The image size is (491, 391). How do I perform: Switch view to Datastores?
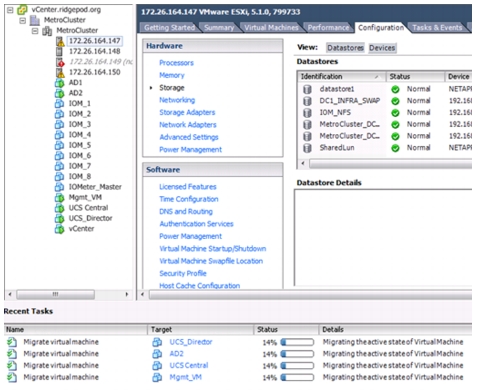[345, 48]
